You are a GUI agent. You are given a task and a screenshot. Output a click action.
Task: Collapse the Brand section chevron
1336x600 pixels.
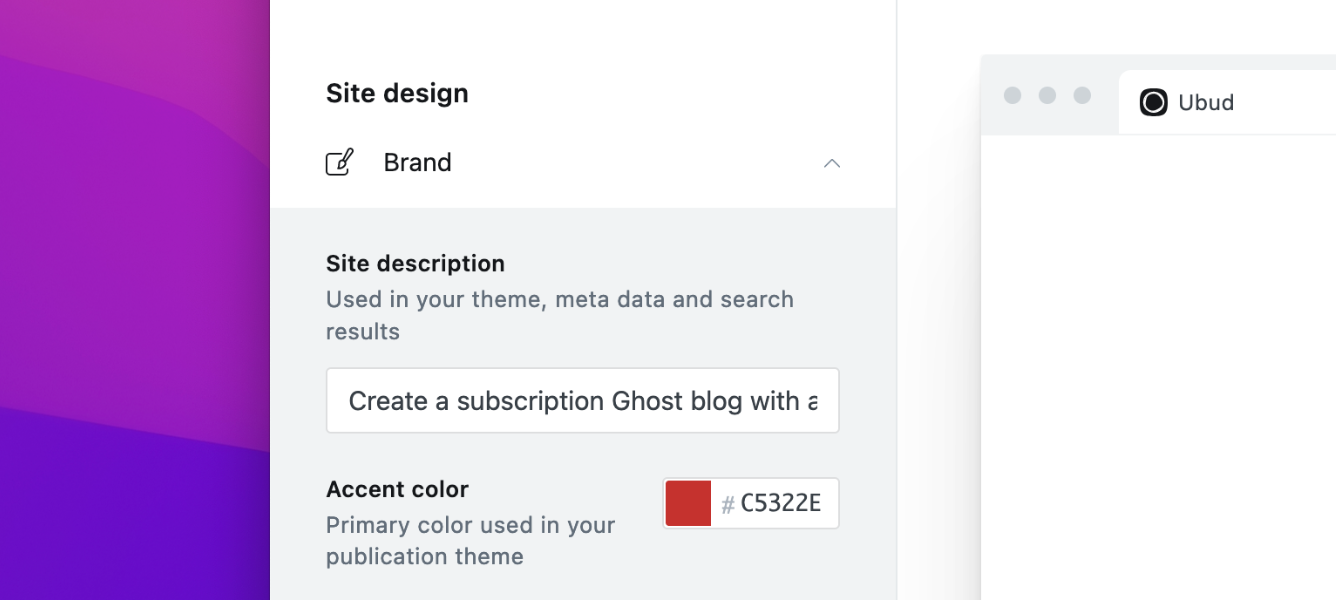pyautogui.click(x=831, y=163)
